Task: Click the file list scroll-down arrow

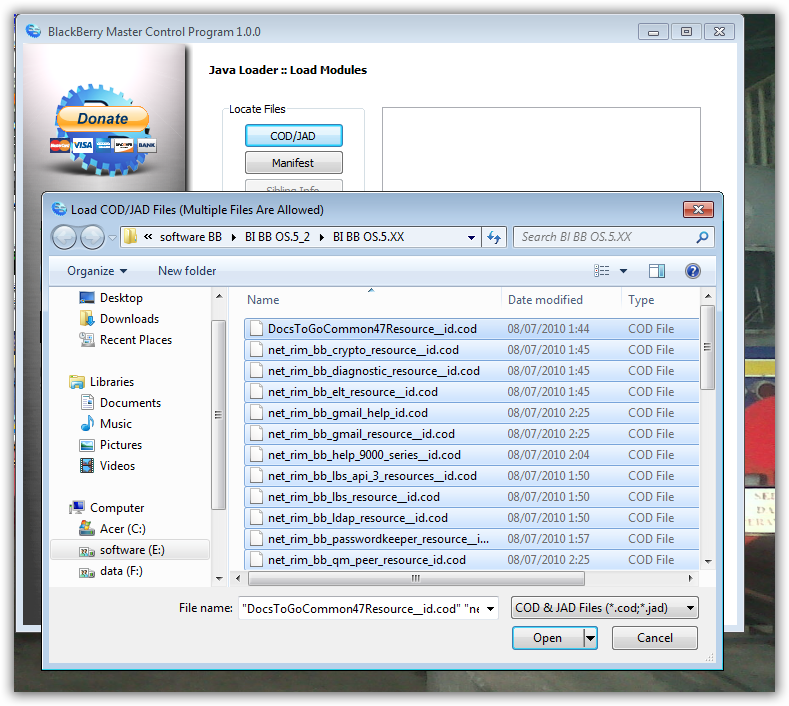Action: [707, 562]
